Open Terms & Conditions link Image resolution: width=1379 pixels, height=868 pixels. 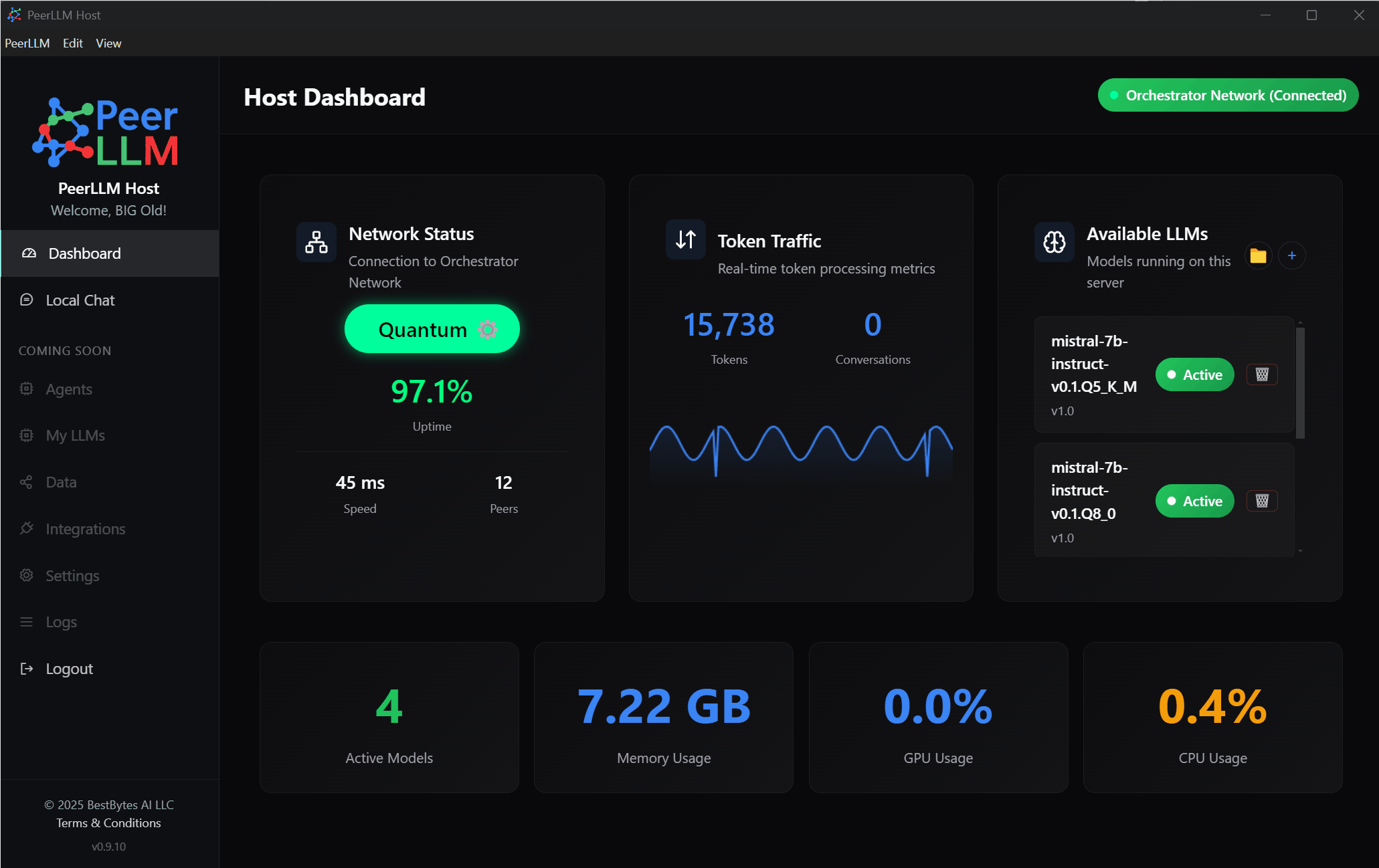pos(108,823)
